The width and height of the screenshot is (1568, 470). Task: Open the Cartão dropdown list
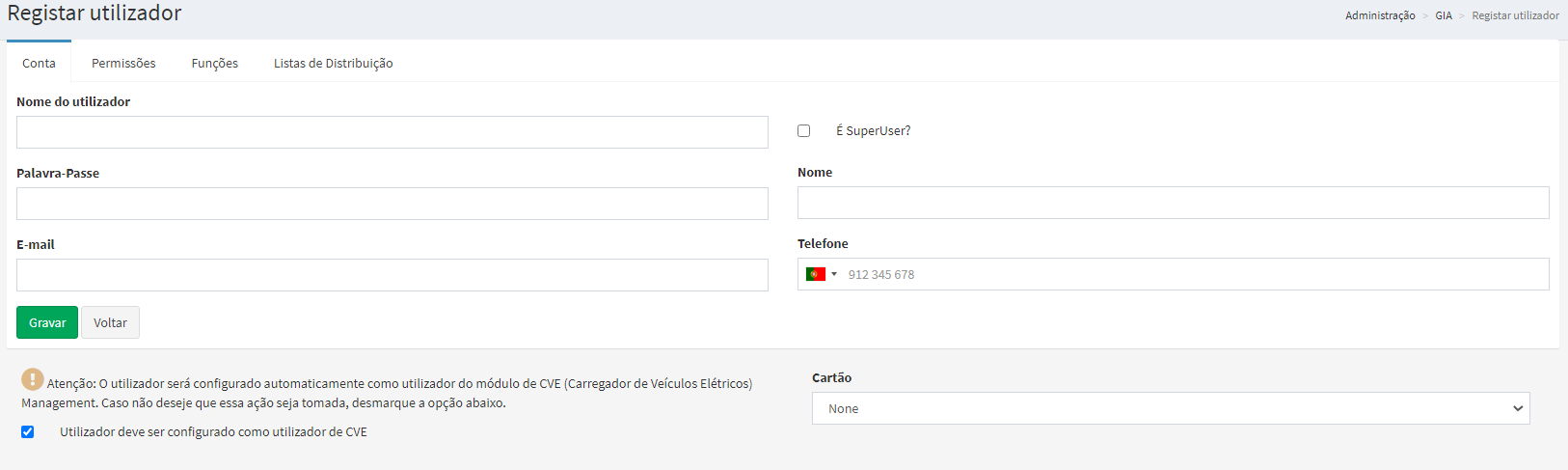(x=1170, y=408)
